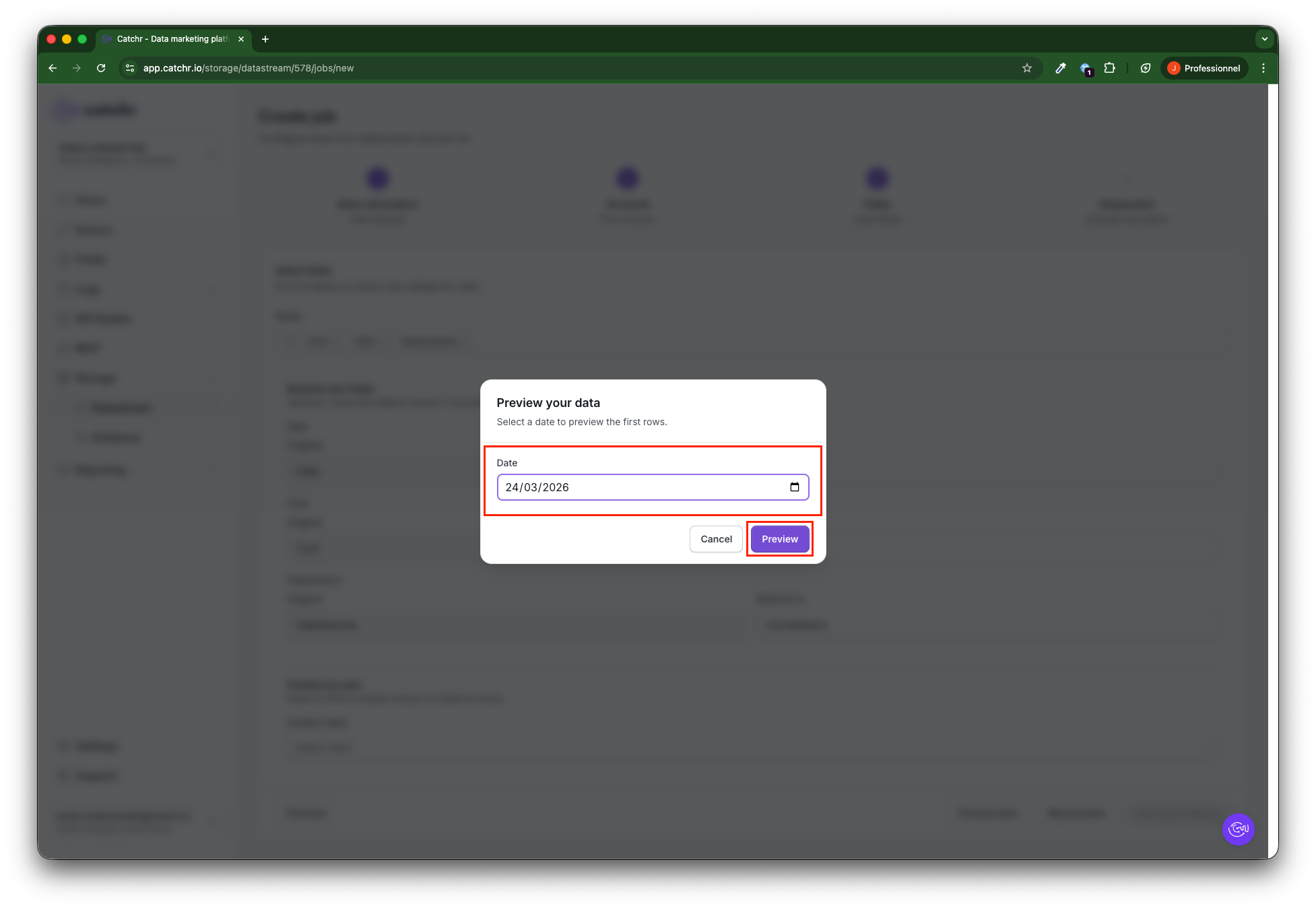Click the icon left of the profile chip
Image resolution: width=1316 pixels, height=909 pixels.
pos(1146,68)
